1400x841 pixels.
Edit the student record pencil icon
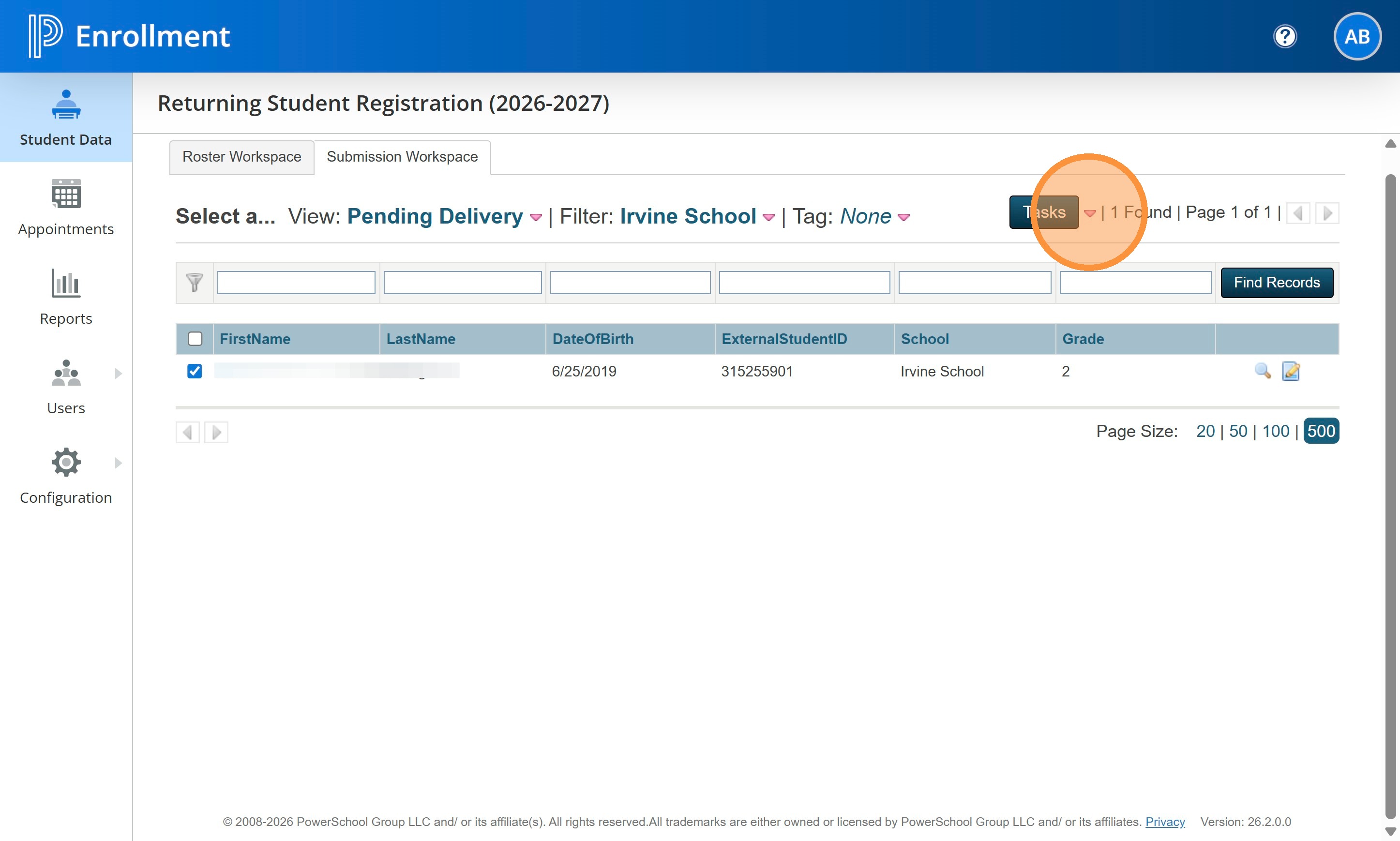tap(1290, 371)
